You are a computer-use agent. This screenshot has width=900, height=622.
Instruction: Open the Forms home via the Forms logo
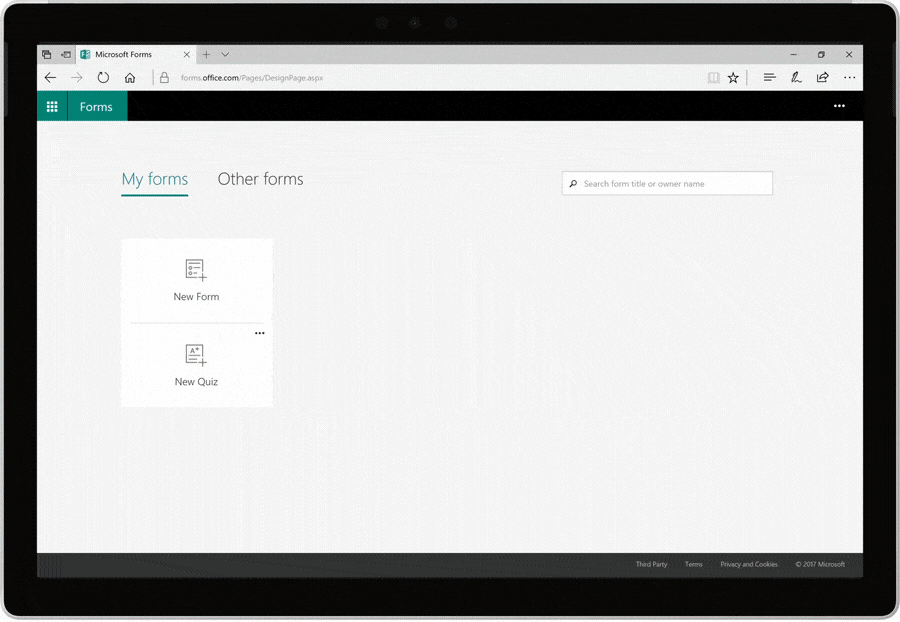(96, 106)
